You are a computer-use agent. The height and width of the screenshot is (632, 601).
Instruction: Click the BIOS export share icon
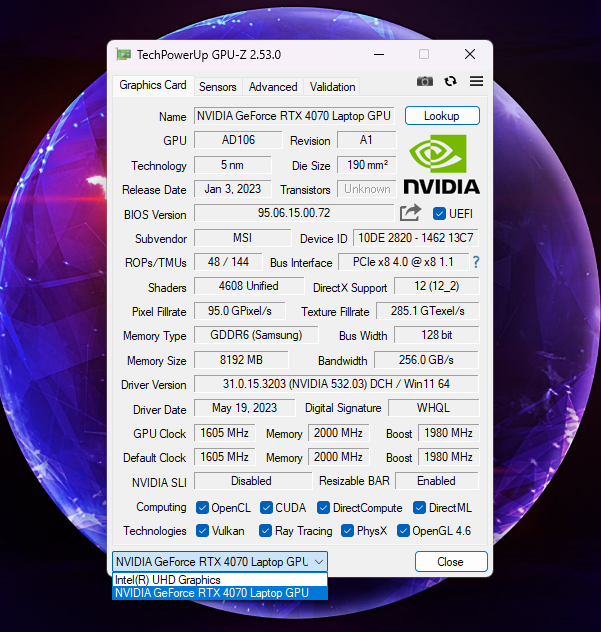pyautogui.click(x=410, y=213)
